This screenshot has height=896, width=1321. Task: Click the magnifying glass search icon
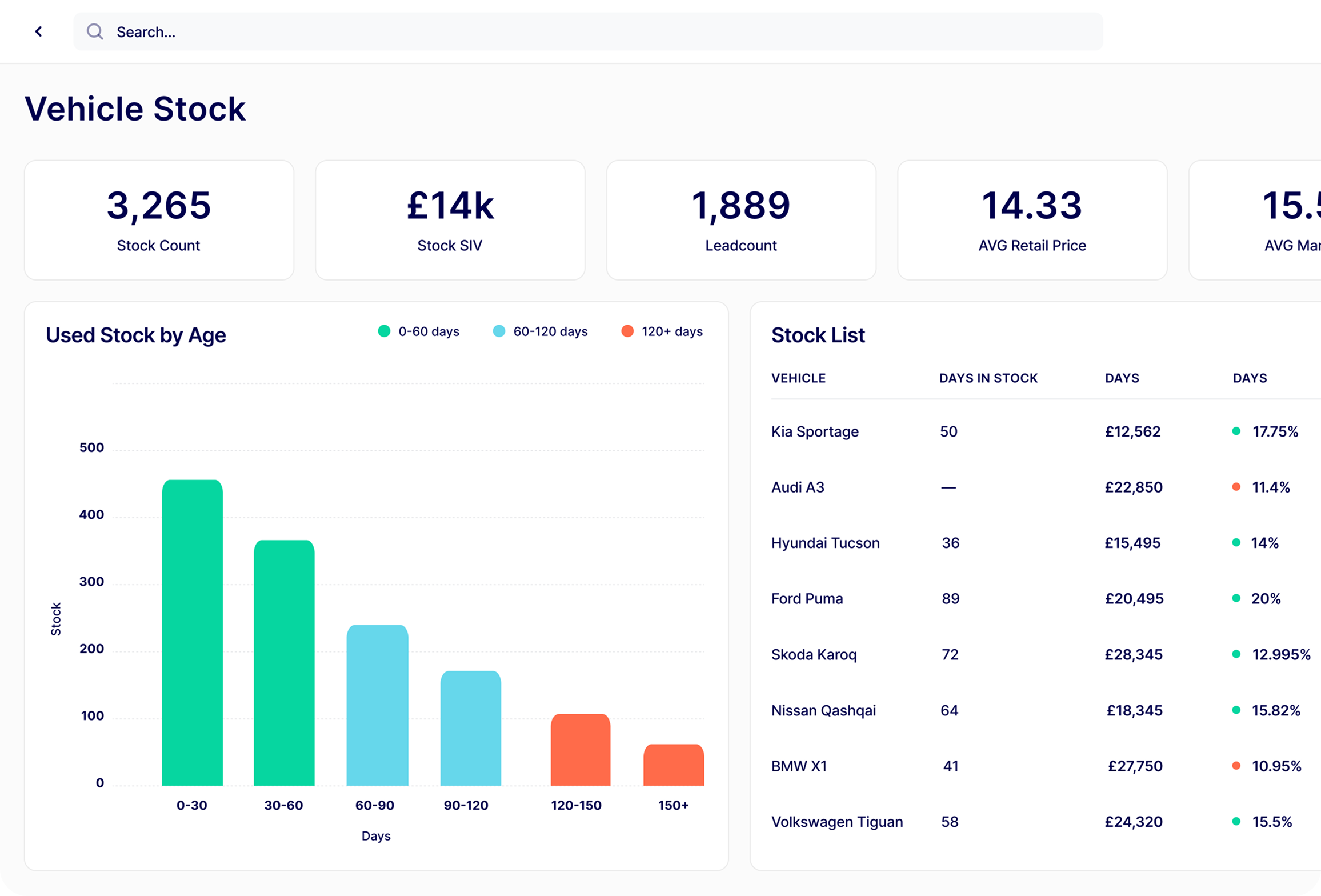(95, 31)
